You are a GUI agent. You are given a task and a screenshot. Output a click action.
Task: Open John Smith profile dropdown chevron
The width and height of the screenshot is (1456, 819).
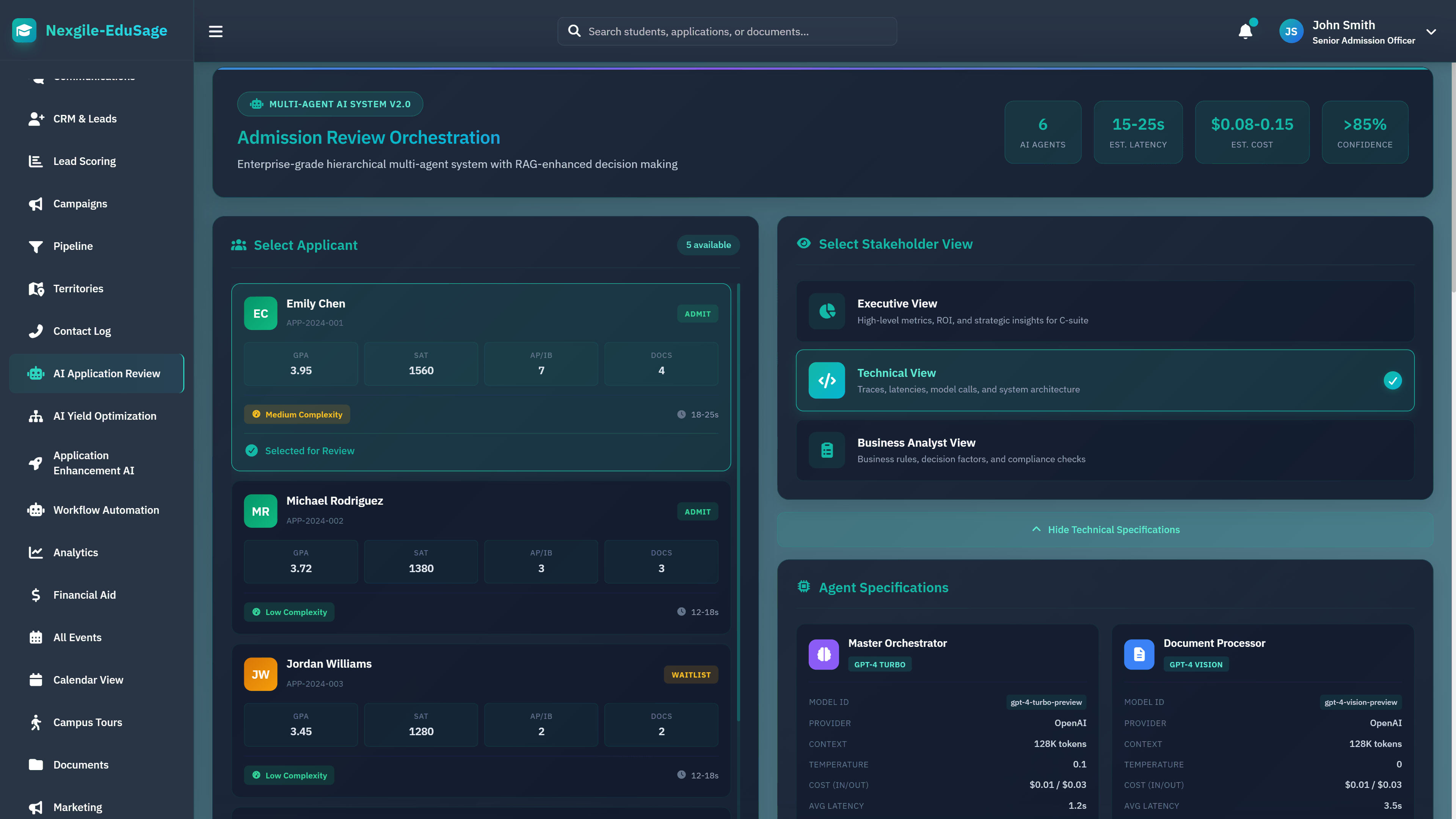[x=1431, y=31]
